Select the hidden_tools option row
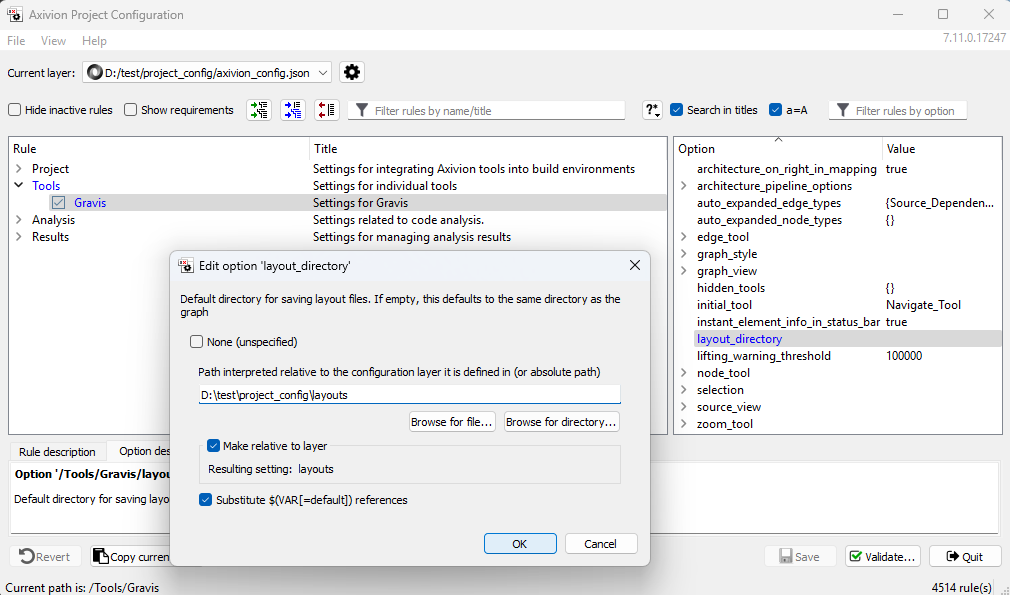 [x=730, y=288]
